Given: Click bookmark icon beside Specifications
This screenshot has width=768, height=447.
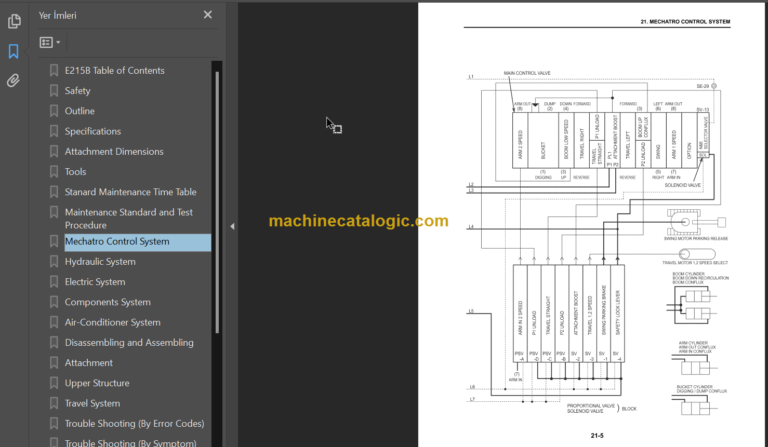Looking at the screenshot, I should tap(54, 131).
